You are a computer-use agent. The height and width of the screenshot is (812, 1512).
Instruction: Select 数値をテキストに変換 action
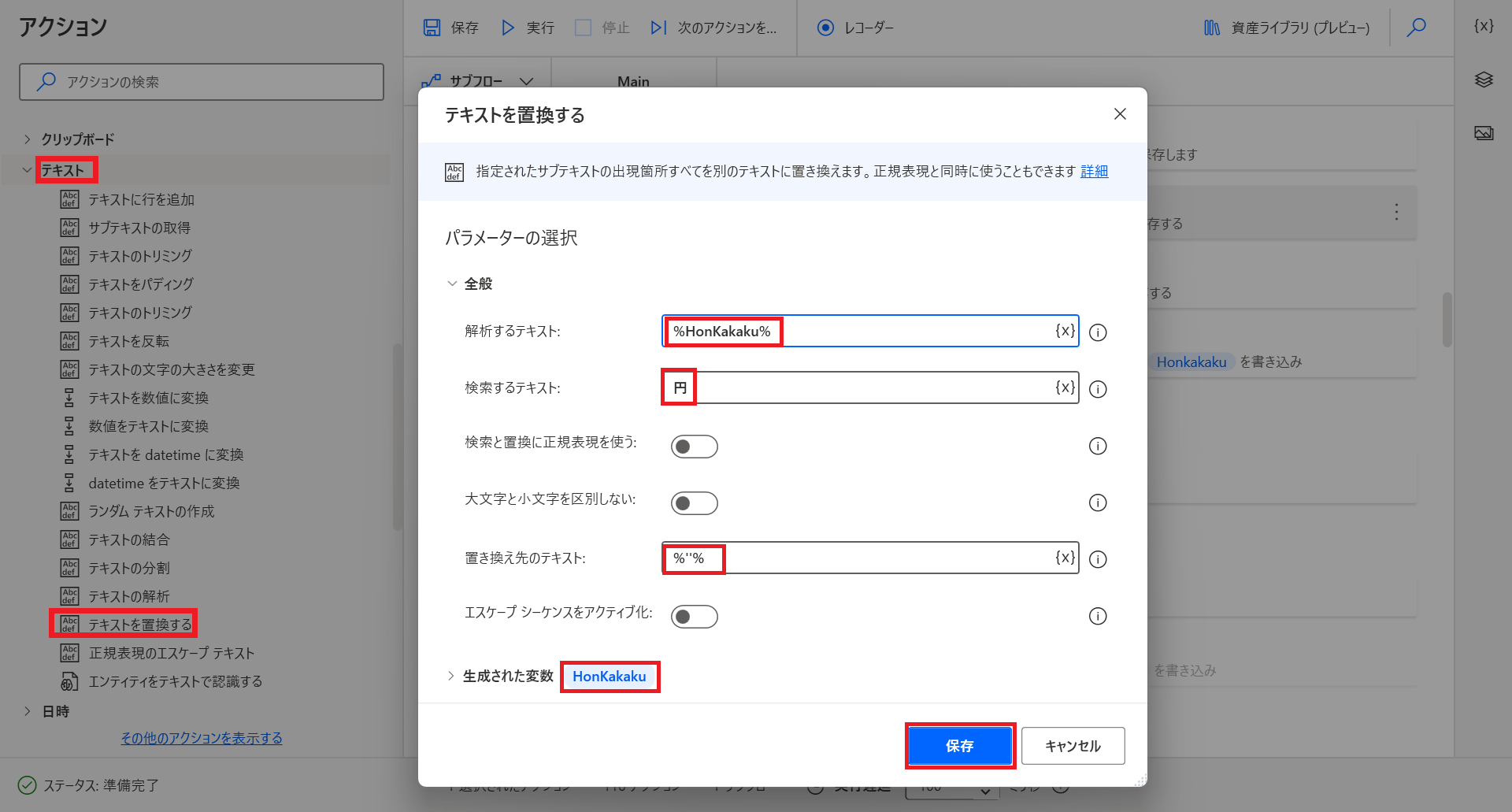coord(148,426)
